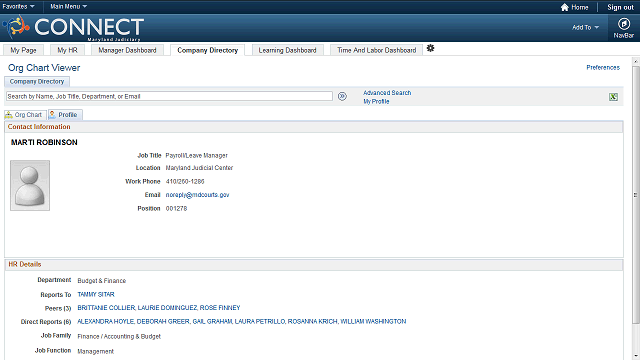Open direct report LAURA PETRILLO
The height and width of the screenshot is (360, 640).
pos(260,322)
